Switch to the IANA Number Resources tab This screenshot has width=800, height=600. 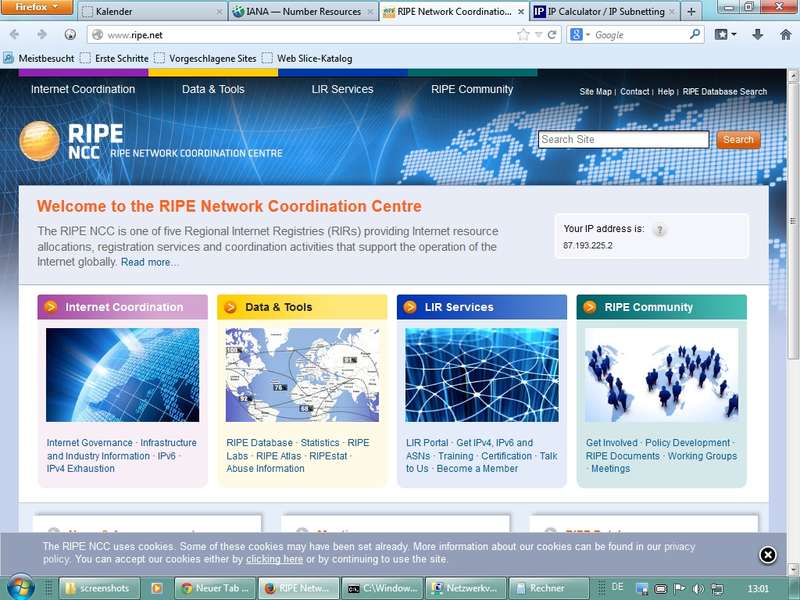[x=301, y=12]
